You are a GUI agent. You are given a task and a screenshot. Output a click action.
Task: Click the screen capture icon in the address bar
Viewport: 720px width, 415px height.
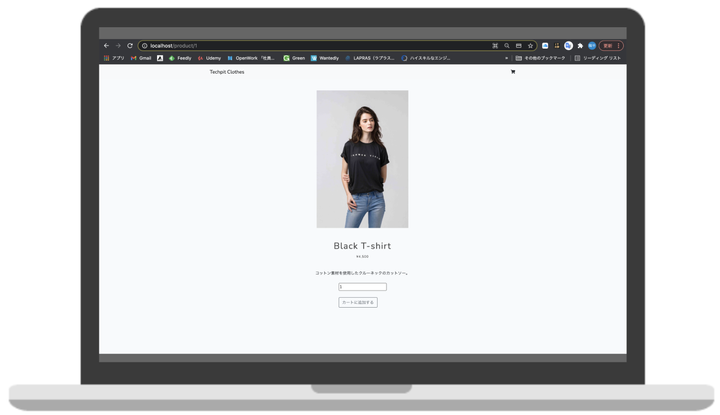495,46
